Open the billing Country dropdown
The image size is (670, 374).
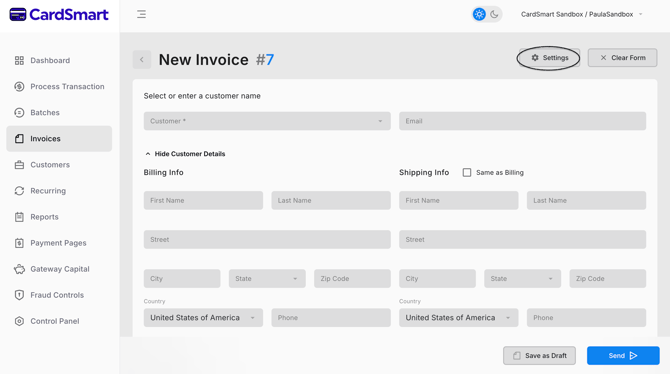pos(203,318)
